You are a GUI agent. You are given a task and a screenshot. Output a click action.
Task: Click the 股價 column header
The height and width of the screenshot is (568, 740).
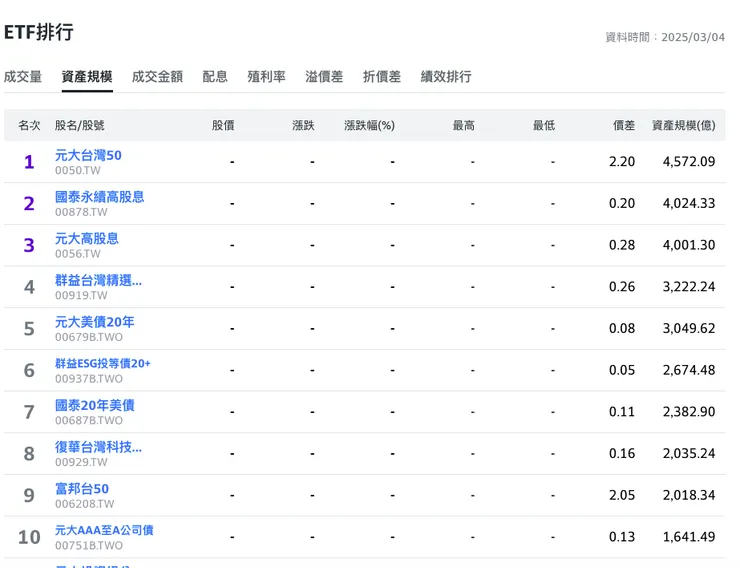tap(223, 125)
